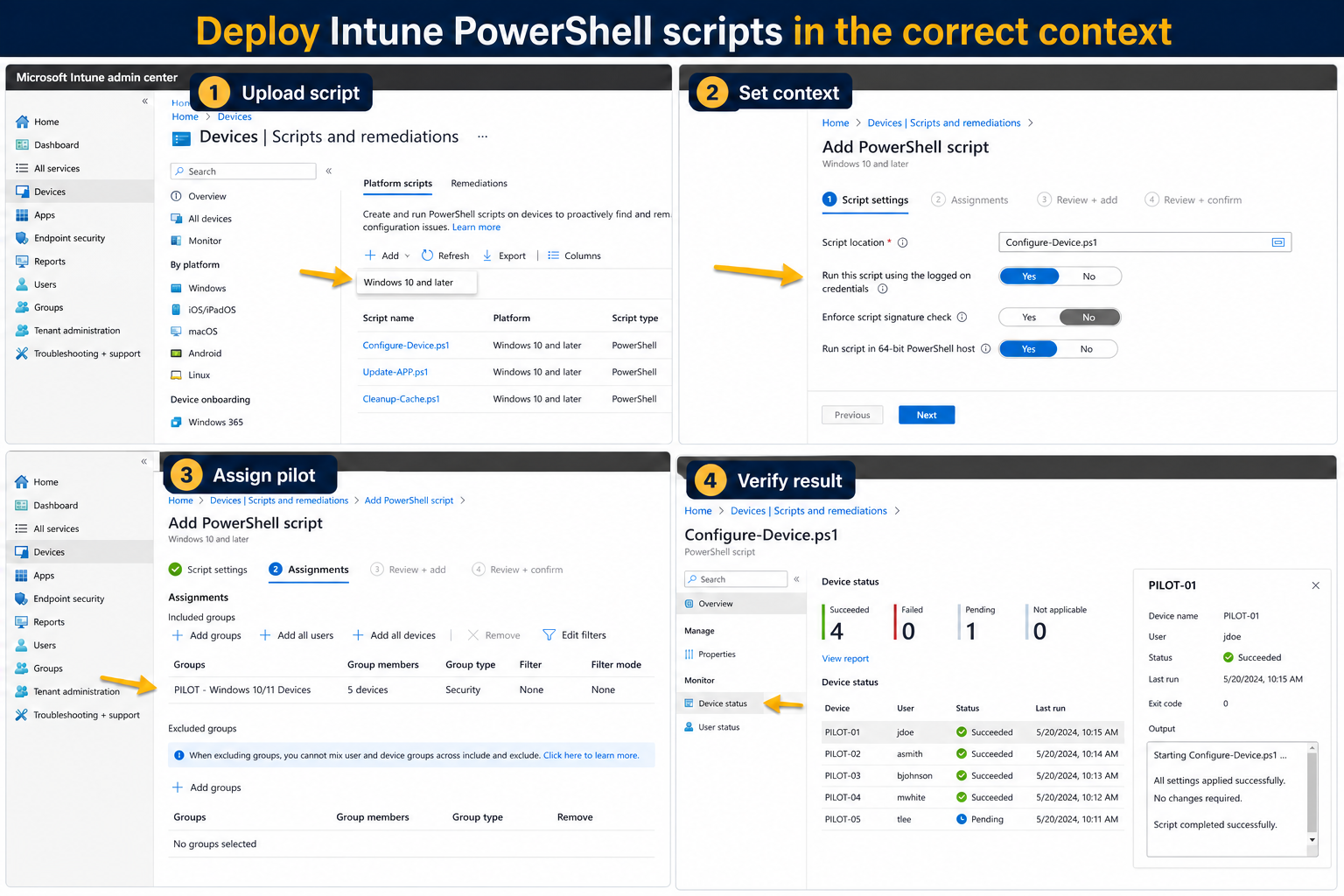Click the browse file icon in Script location
Viewport: 1344px width, 896px height.
1278,242
